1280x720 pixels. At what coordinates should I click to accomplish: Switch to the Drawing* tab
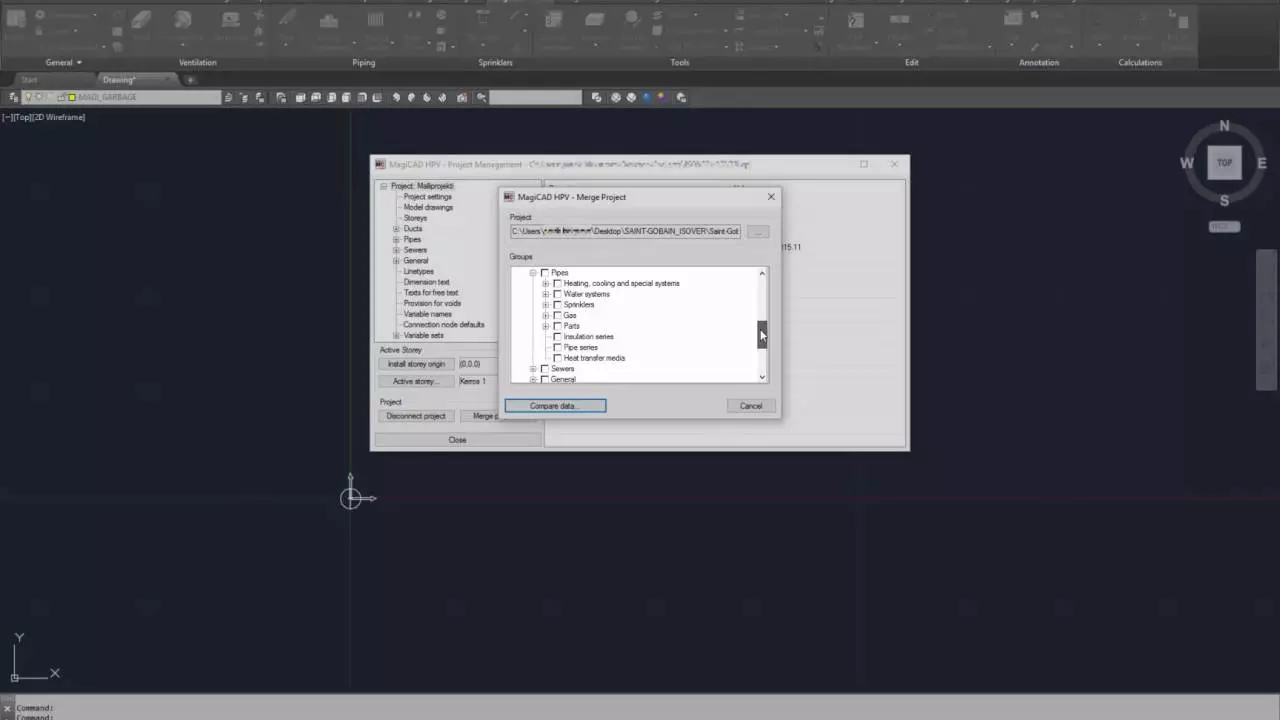click(119, 80)
